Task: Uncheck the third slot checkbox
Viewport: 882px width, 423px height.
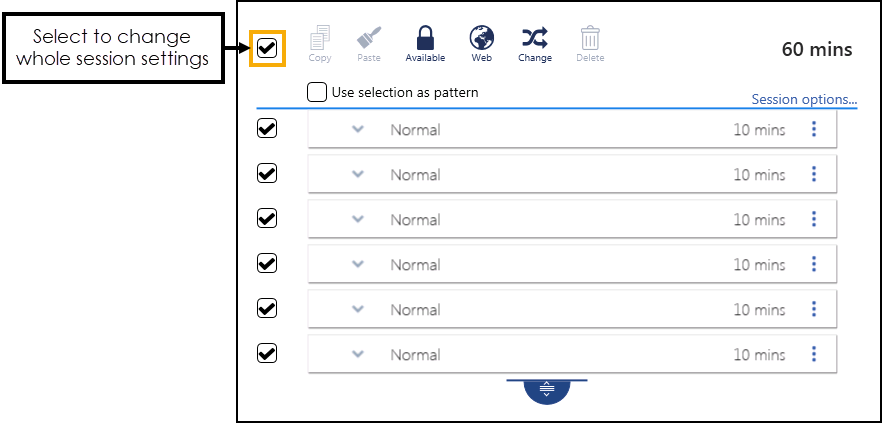Action: pyautogui.click(x=267, y=218)
